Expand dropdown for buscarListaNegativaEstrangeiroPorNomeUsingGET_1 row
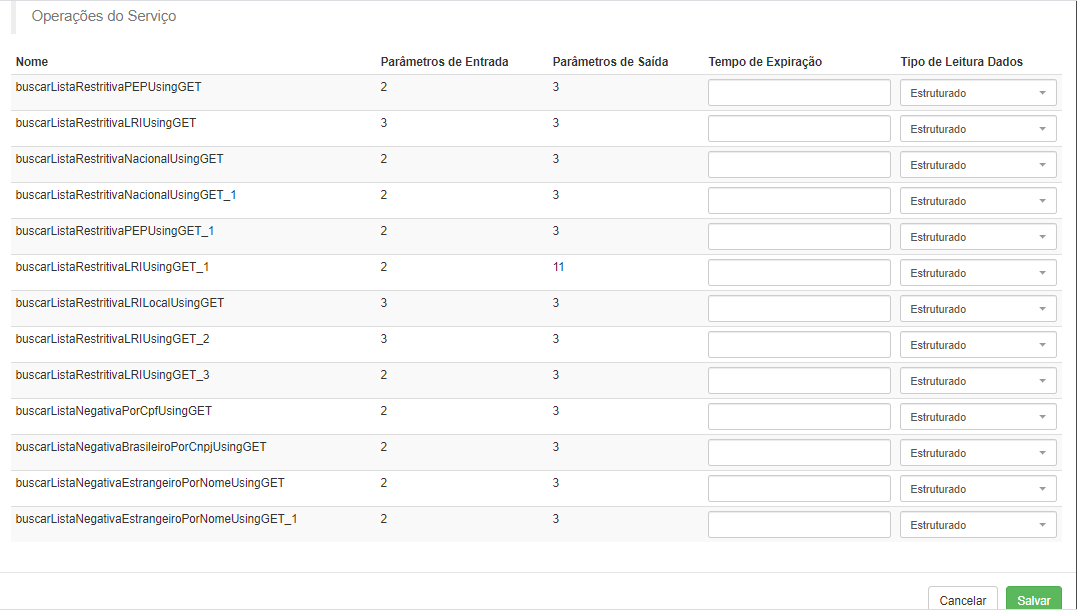Image resolution: width=1077 pixels, height=611 pixels. 978,524
